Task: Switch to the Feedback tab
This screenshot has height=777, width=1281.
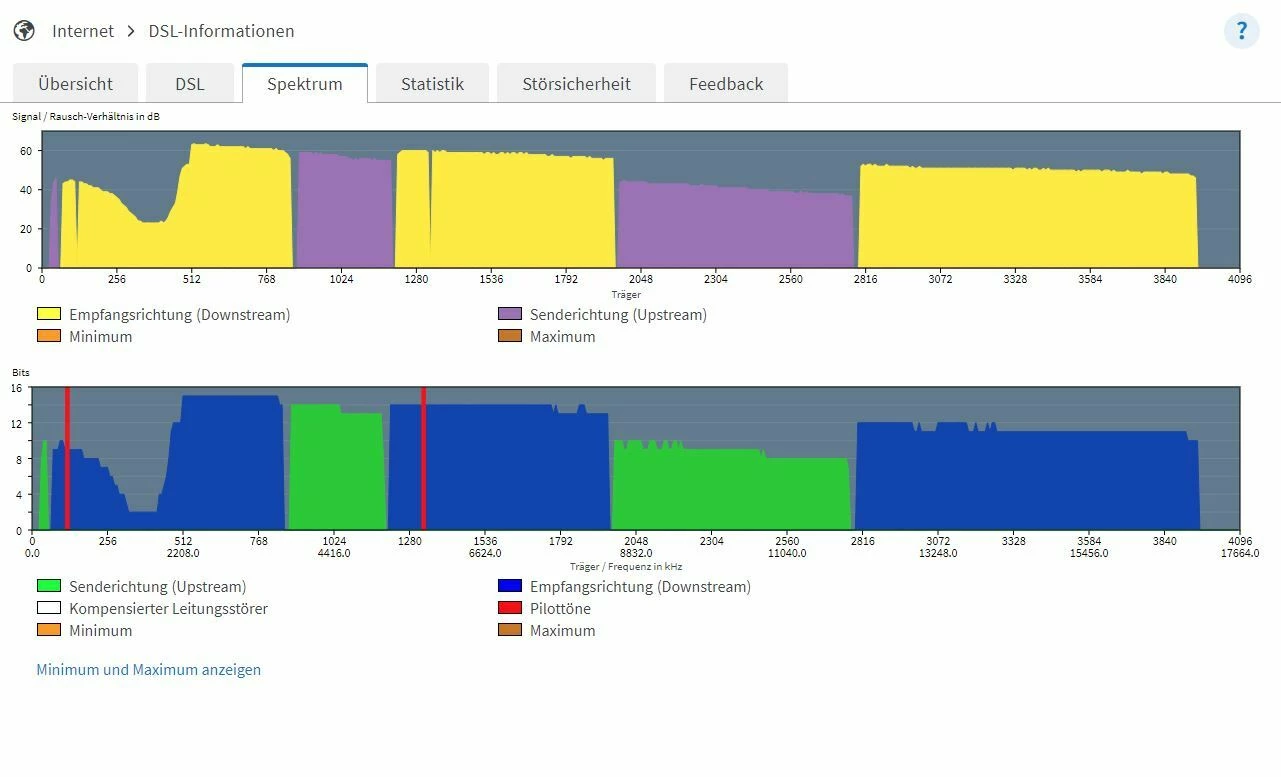Action: [x=726, y=84]
